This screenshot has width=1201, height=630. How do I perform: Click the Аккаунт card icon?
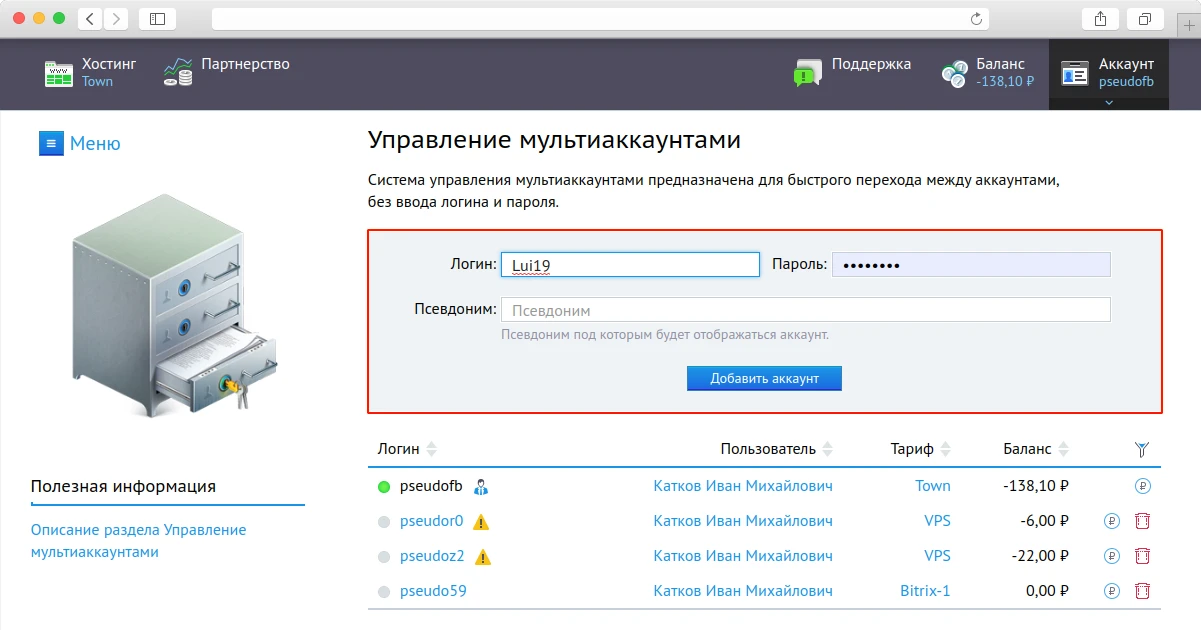1075,71
